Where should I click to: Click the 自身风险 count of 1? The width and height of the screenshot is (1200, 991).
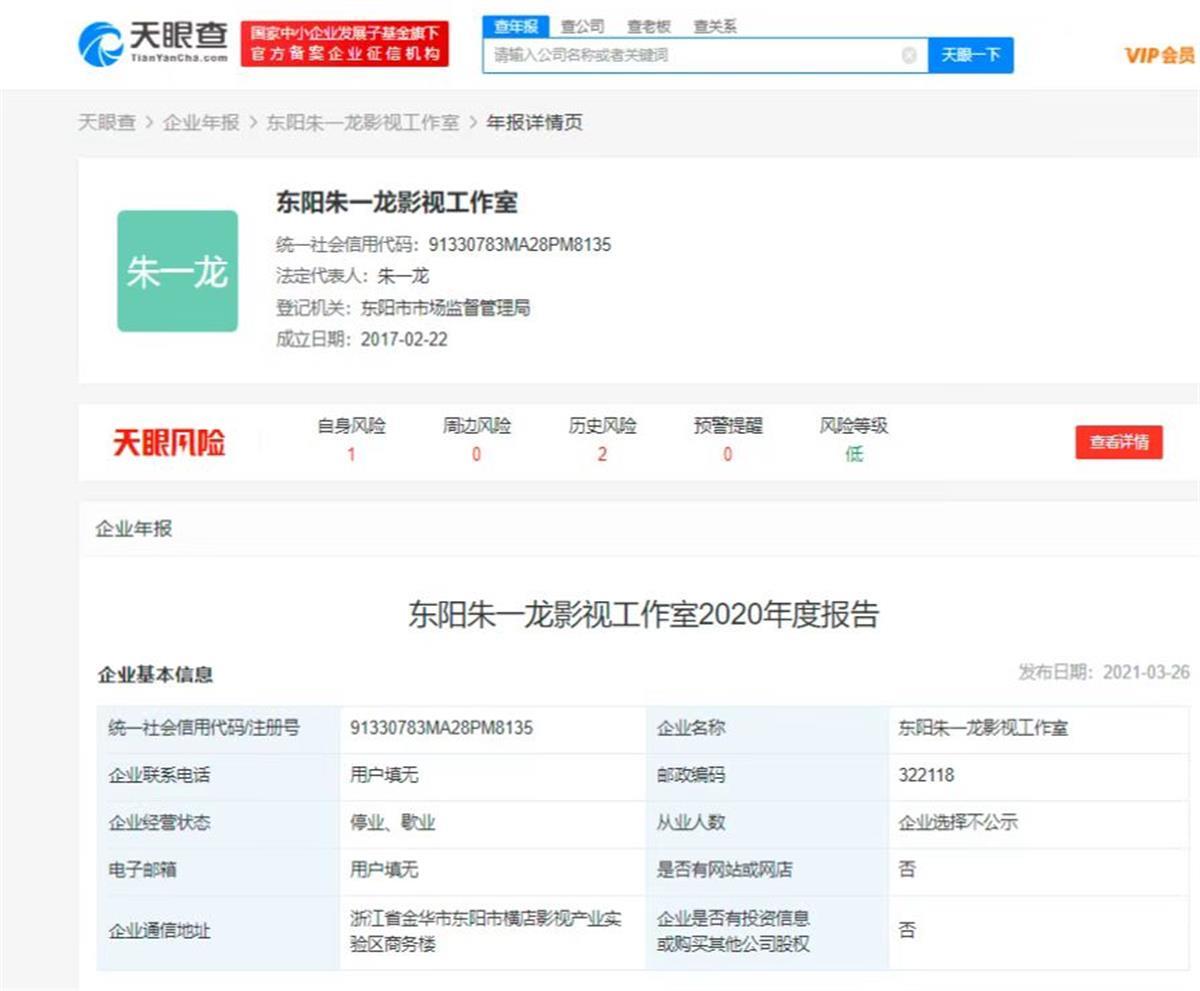click(351, 454)
